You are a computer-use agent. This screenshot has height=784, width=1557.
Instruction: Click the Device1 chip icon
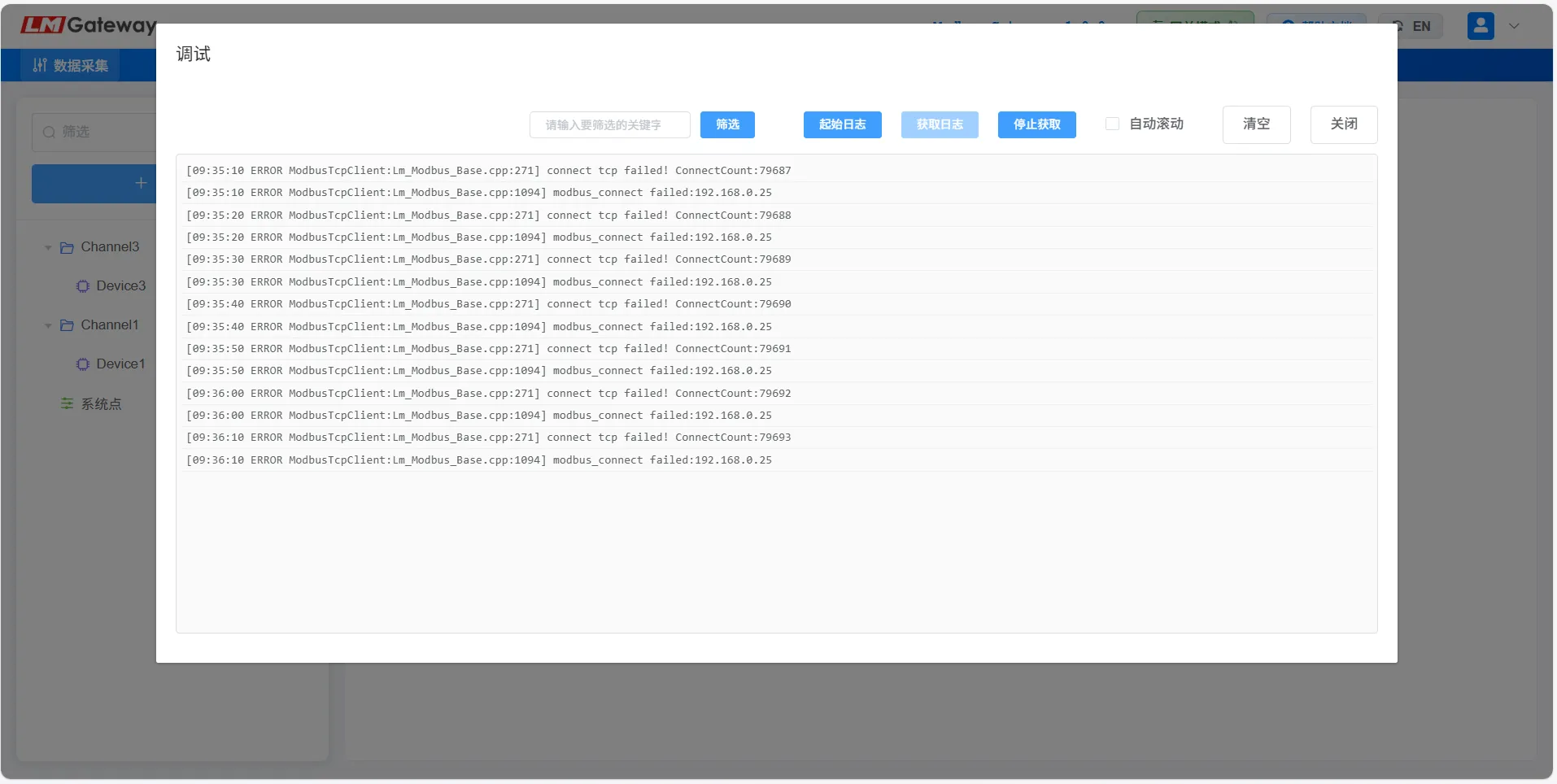83,364
